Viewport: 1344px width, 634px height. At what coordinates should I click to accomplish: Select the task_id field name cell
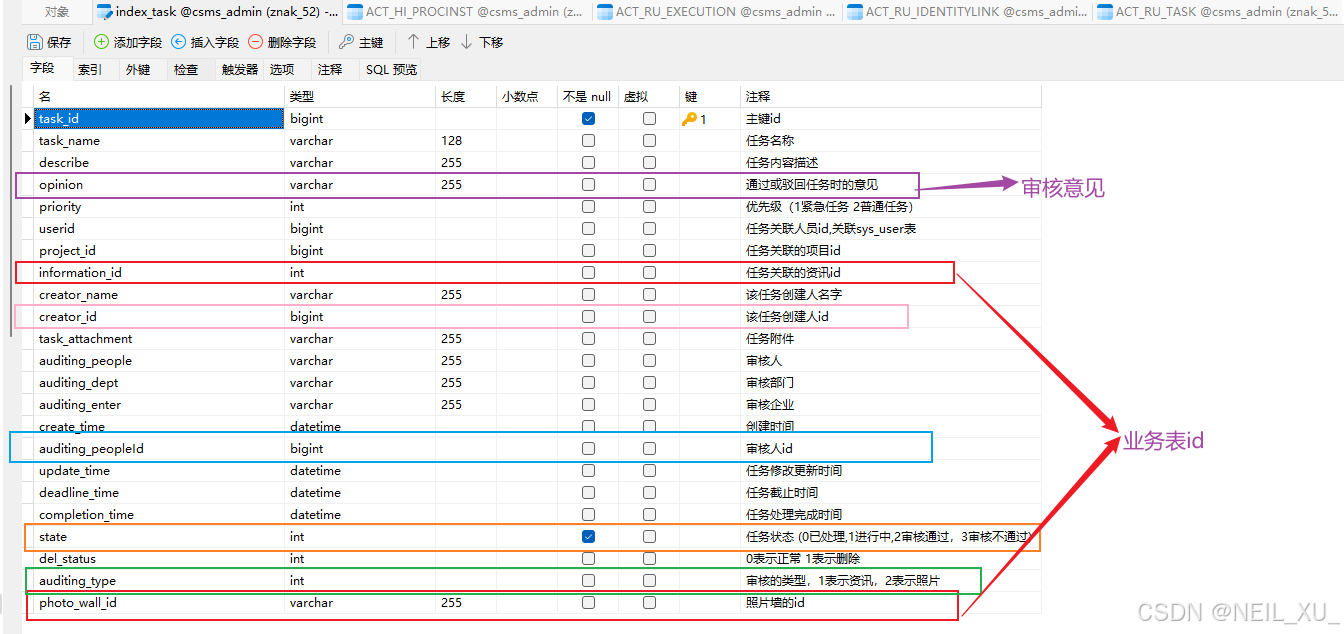coord(159,118)
